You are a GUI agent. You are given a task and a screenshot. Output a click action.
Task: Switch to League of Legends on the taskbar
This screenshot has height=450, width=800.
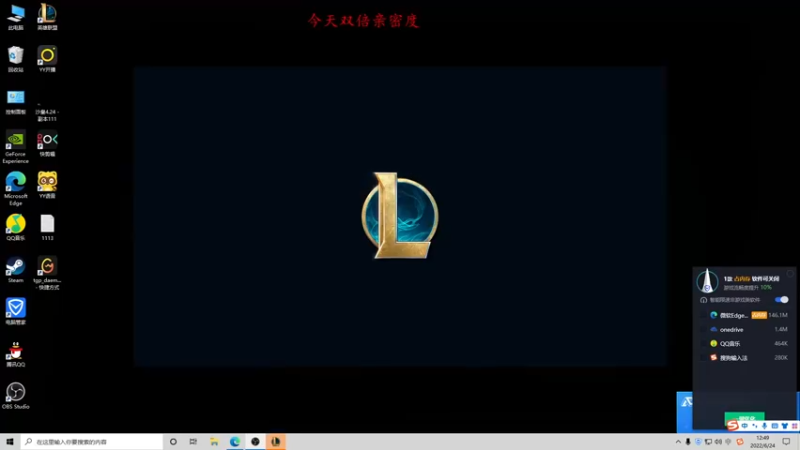[276, 442]
